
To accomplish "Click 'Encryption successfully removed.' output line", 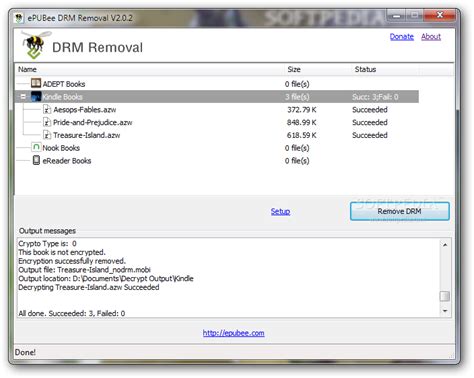I will click(x=72, y=261).
